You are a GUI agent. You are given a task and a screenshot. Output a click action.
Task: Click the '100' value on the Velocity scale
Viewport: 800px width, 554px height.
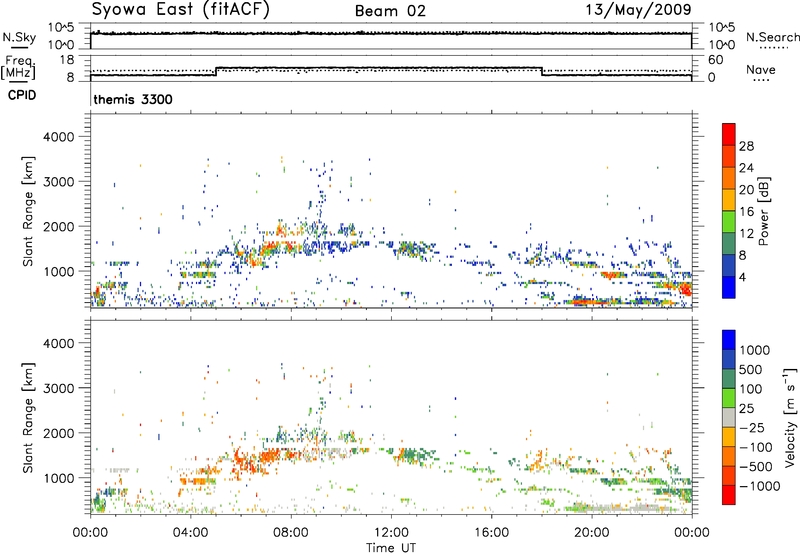click(x=751, y=389)
